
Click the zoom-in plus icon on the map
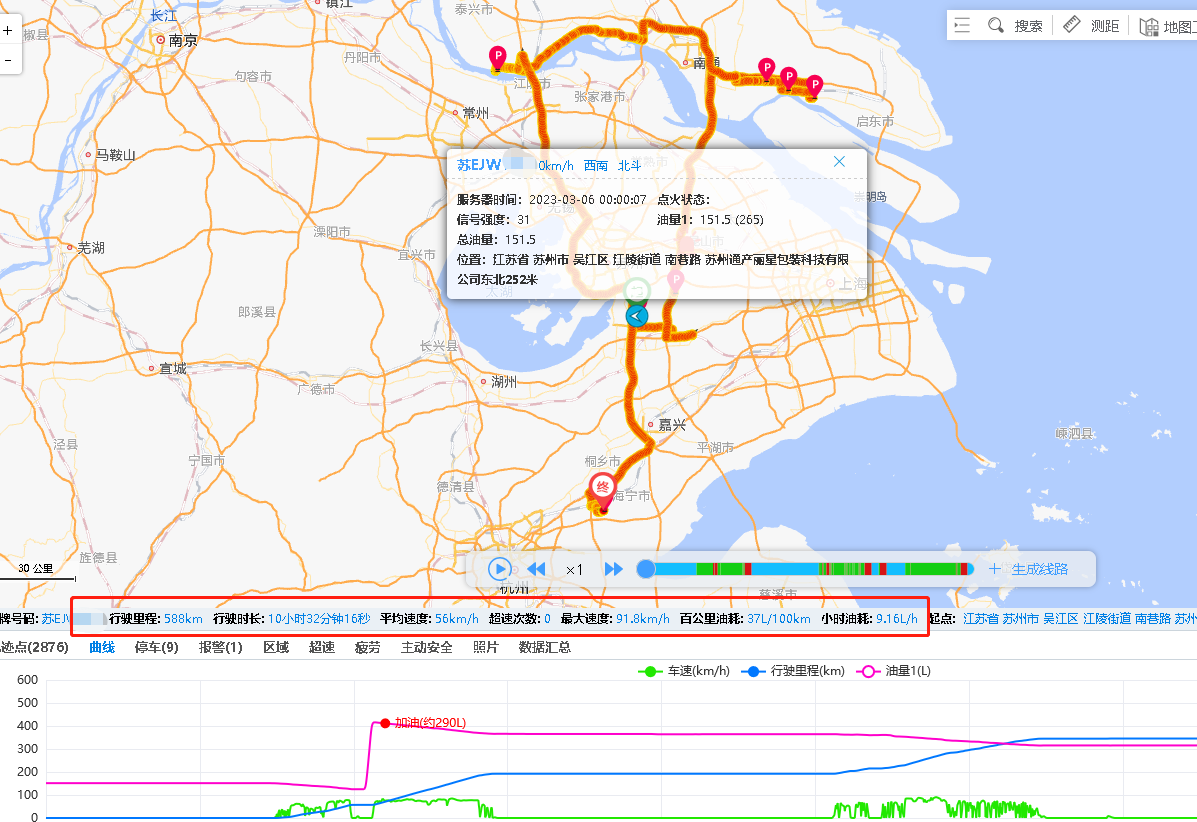coord(10,32)
